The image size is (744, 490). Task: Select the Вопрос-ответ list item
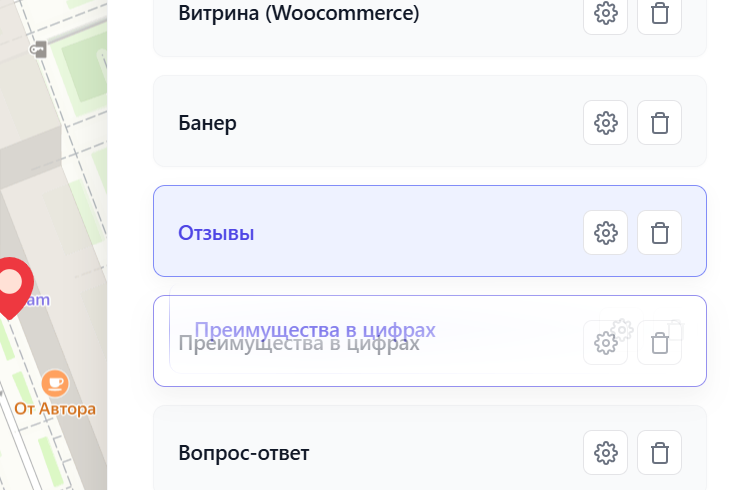tap(243, 453)
